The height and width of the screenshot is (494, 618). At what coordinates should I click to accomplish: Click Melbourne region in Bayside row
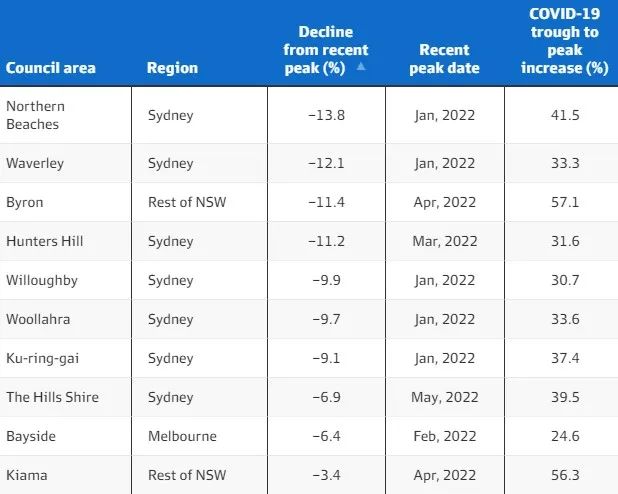182,436
